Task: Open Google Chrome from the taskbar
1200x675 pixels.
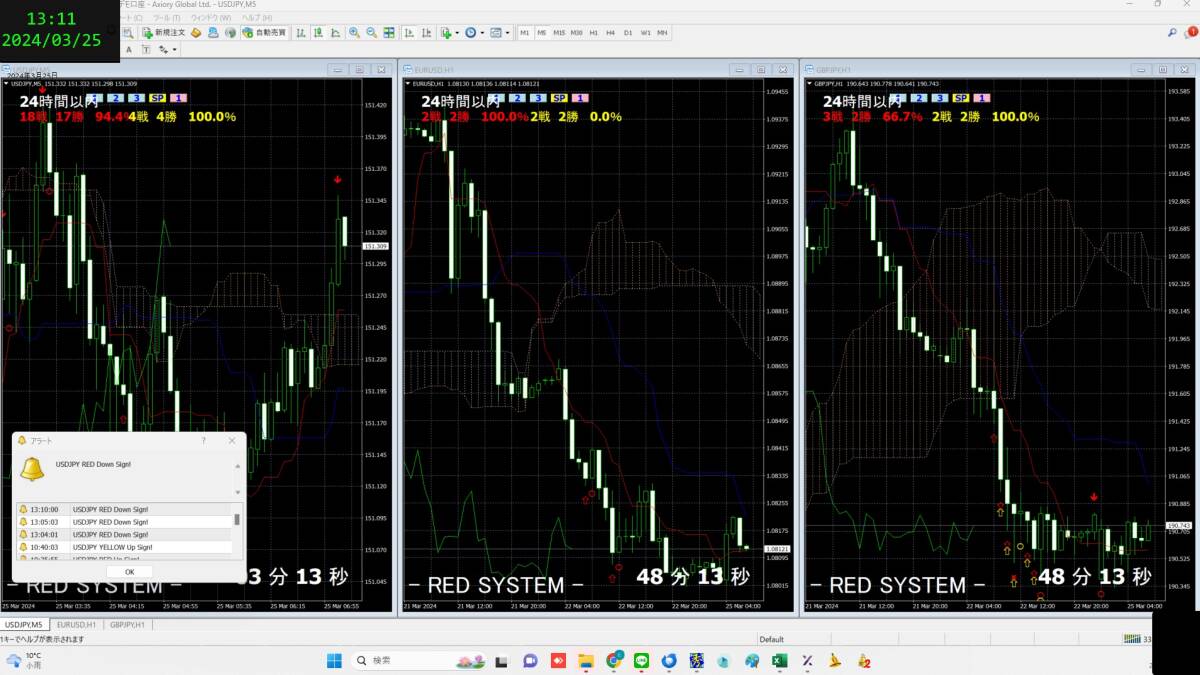Action: coord(614,660)
